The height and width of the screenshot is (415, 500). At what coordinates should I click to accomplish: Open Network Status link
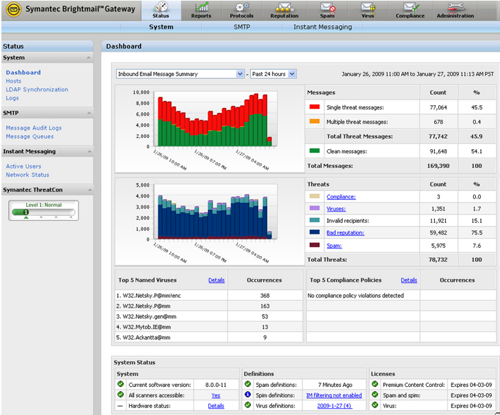(27, 175)
